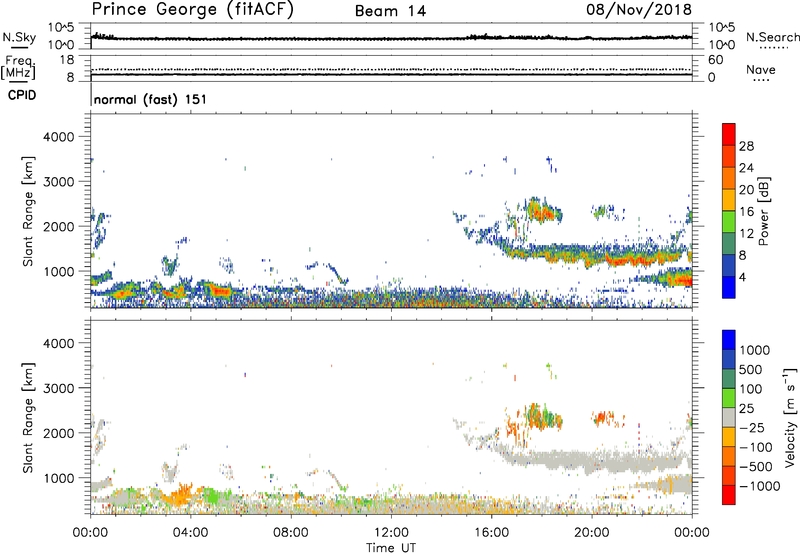This screenshot has width=800, height=554.
Task: Click the date '08/Nov/2018'
Action: [x=639, y=10]
